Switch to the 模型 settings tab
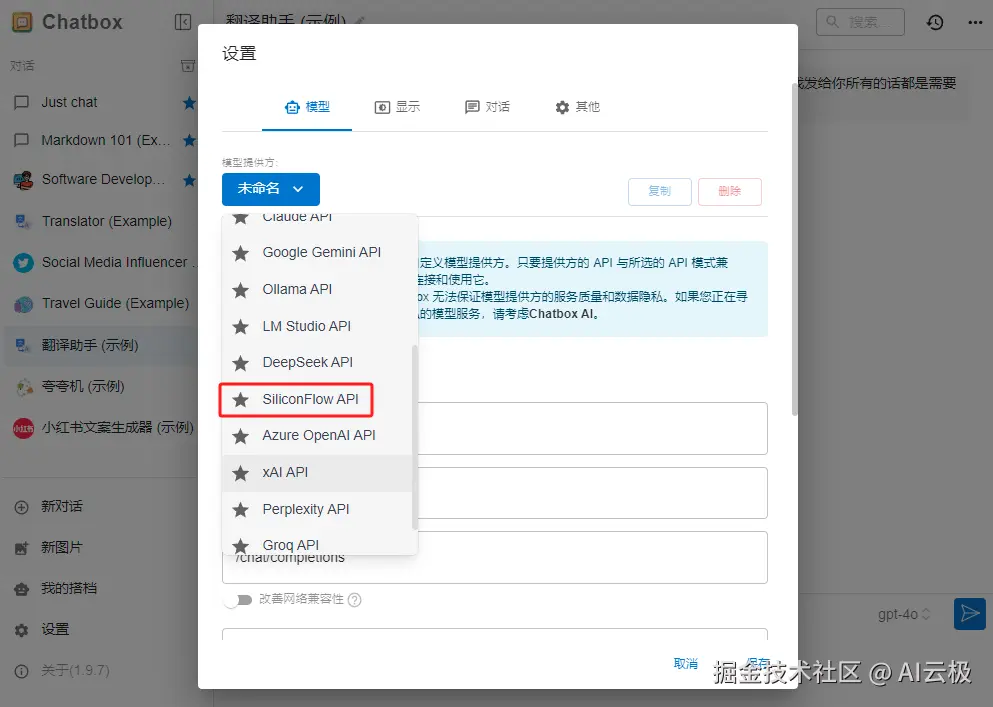Viewport: 993px width, 707px height. pos(307,108)
